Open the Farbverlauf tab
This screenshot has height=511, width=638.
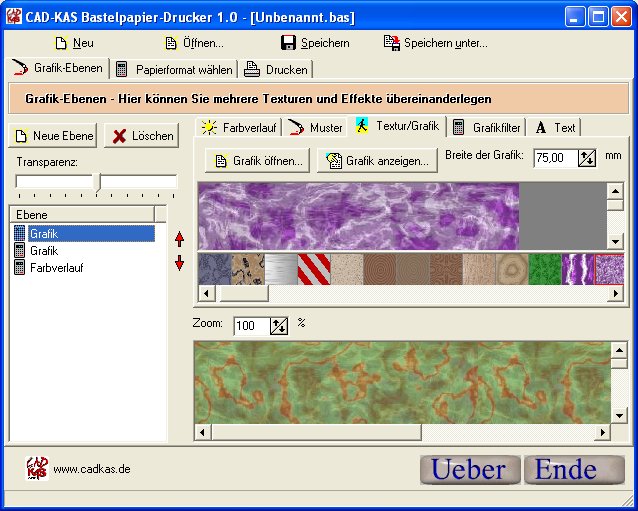(240, 127)
